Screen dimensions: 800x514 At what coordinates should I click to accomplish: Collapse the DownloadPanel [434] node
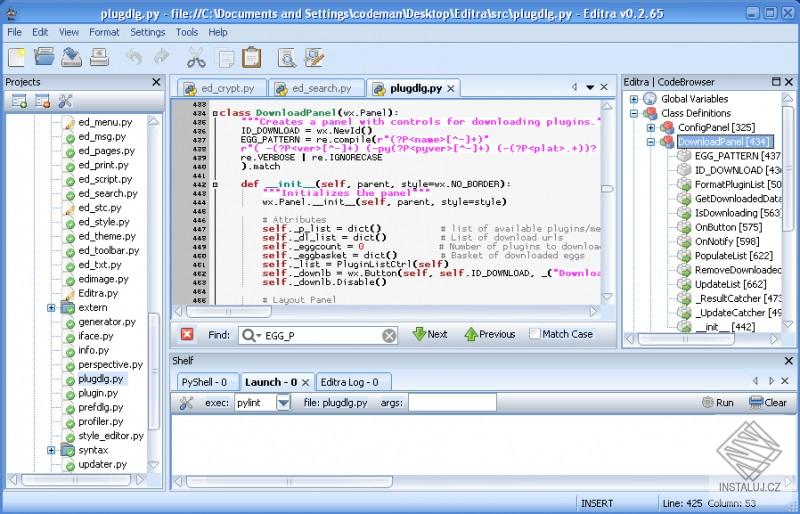click(x=651, y=142)
